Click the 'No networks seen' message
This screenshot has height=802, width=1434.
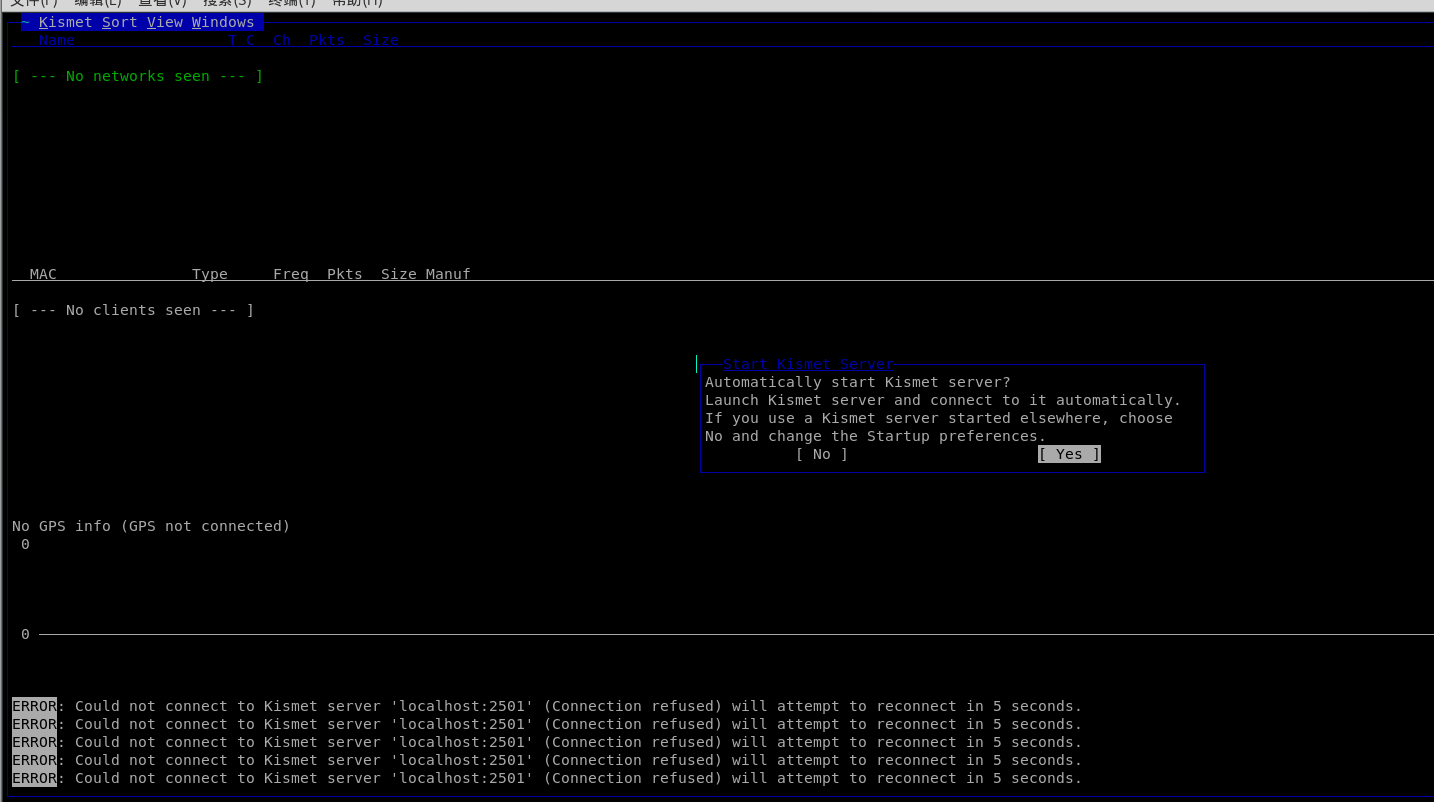pyautogui.click(x=138, y=76)
